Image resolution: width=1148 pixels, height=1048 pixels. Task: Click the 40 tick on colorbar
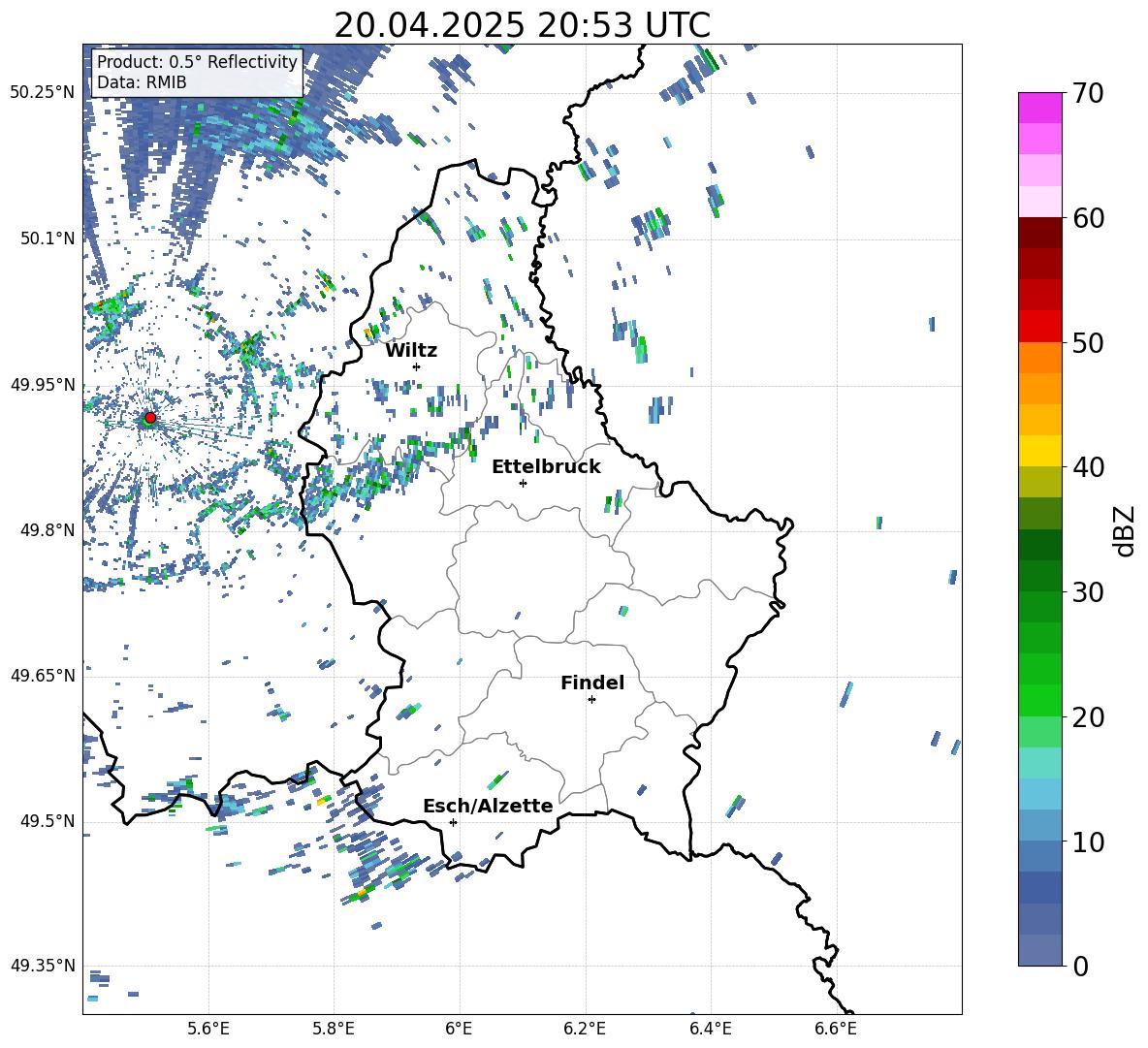pyautogui.click(x=1088, y=467)
